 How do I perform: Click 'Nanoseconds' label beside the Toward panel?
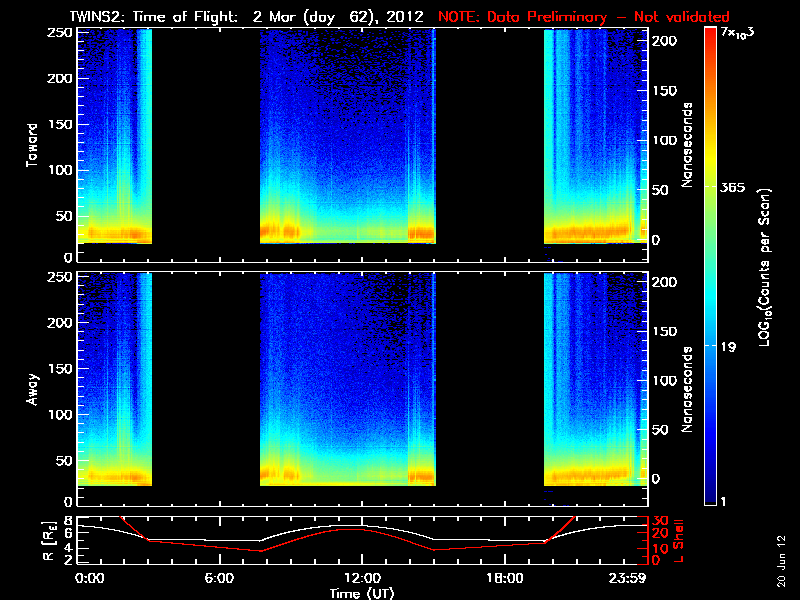(x=688, y=145)
